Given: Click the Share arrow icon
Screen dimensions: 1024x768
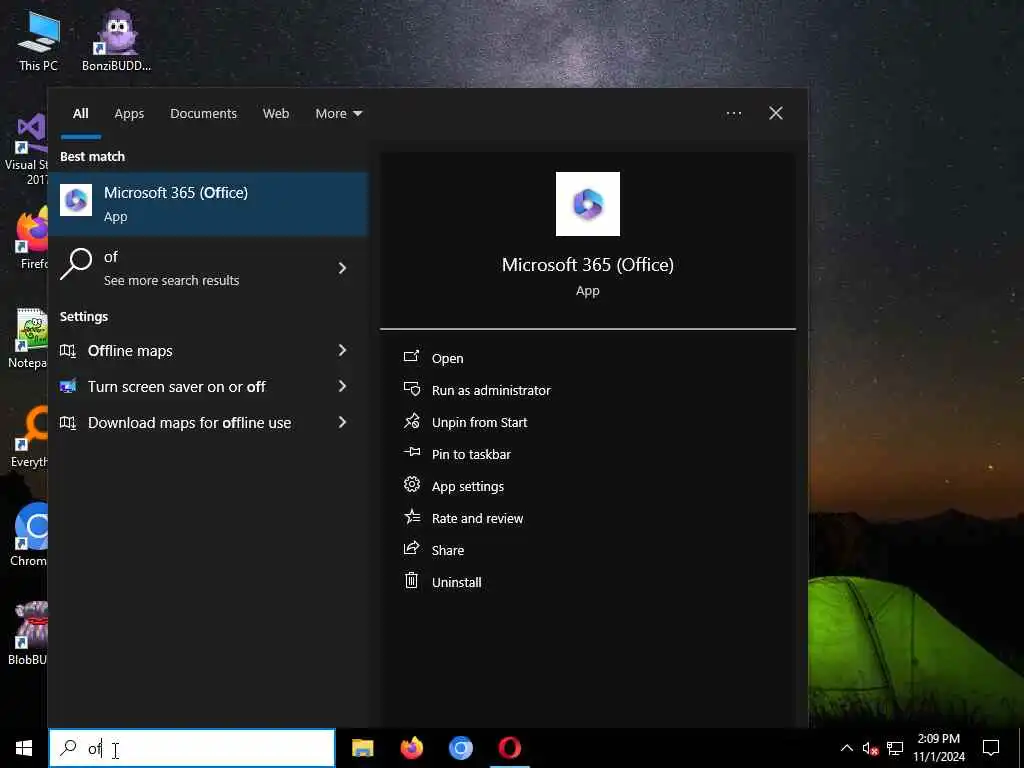Looking at the screenshot, I should (411, 549).
